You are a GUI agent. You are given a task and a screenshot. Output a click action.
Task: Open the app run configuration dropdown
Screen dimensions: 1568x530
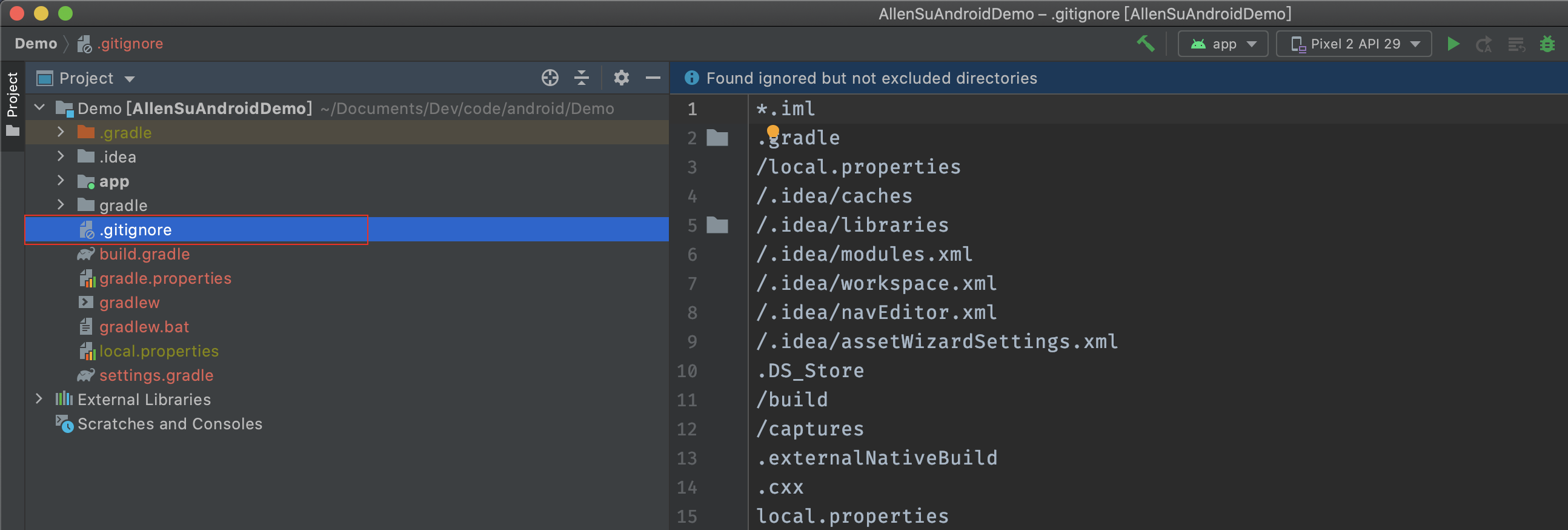click(1222, 44)
